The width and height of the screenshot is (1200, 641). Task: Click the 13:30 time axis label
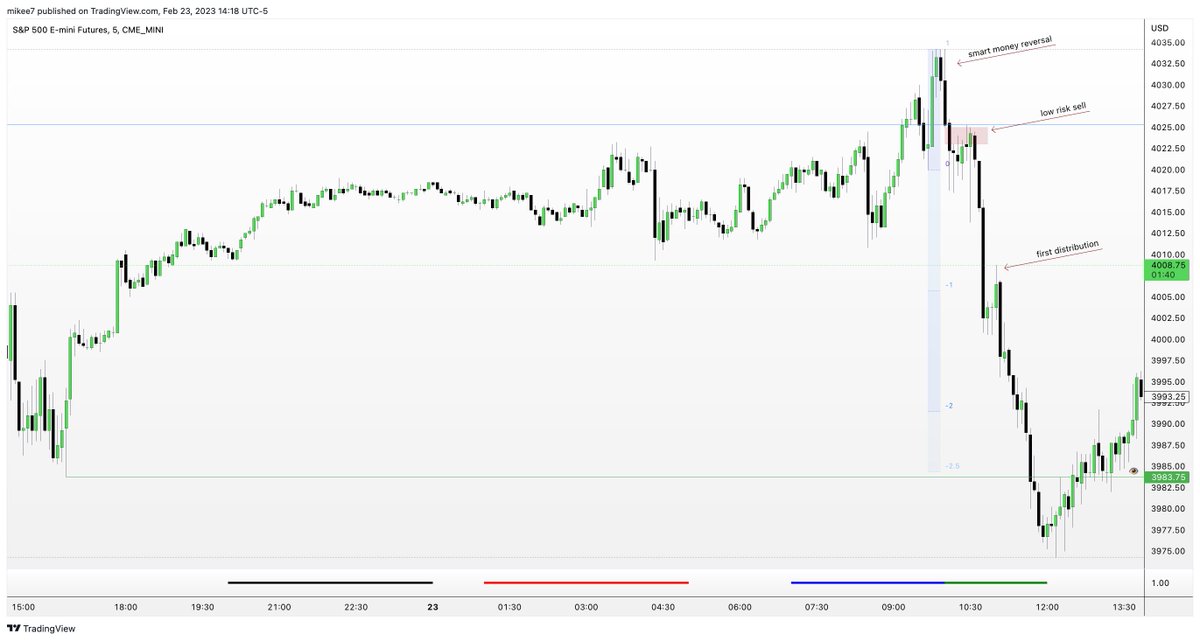point(1124,607)
